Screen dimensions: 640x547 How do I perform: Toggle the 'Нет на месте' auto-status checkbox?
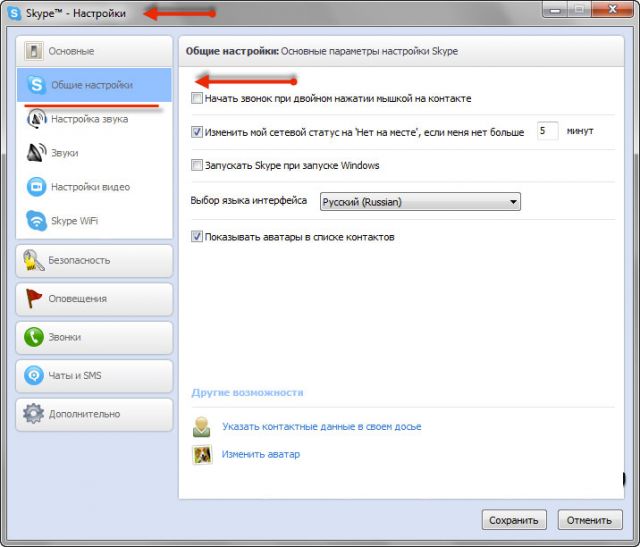click(x=197, y=132)
